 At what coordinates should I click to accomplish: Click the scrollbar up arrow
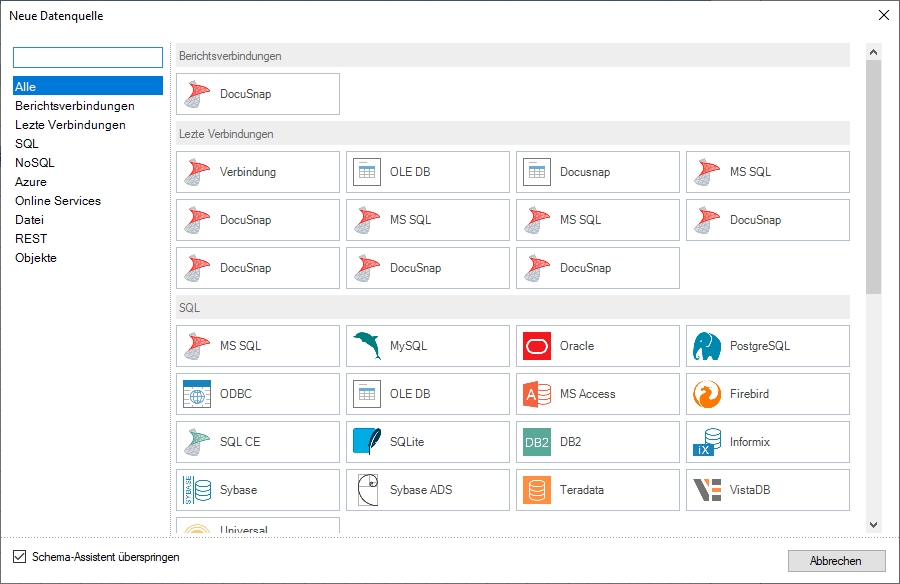pos(873,52)
